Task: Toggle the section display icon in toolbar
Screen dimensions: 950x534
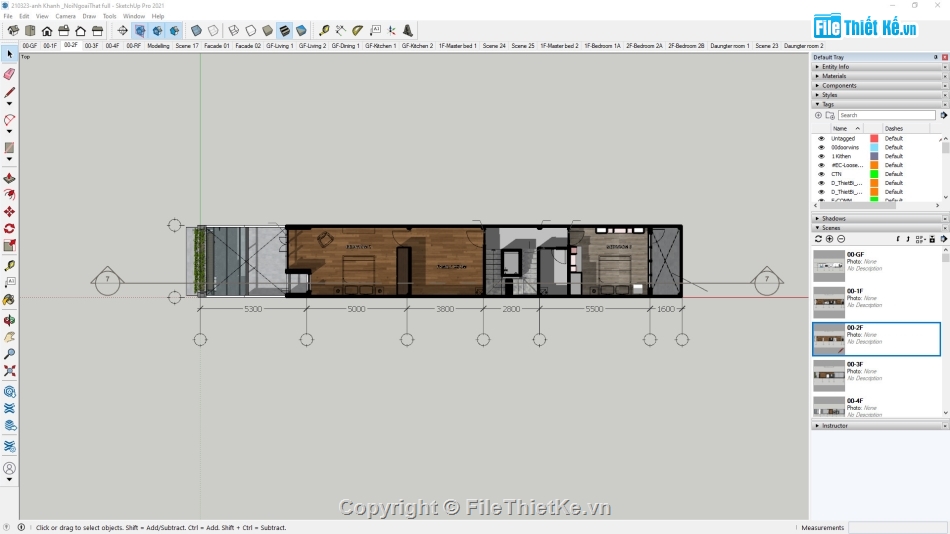Action: tap(140, 30)
